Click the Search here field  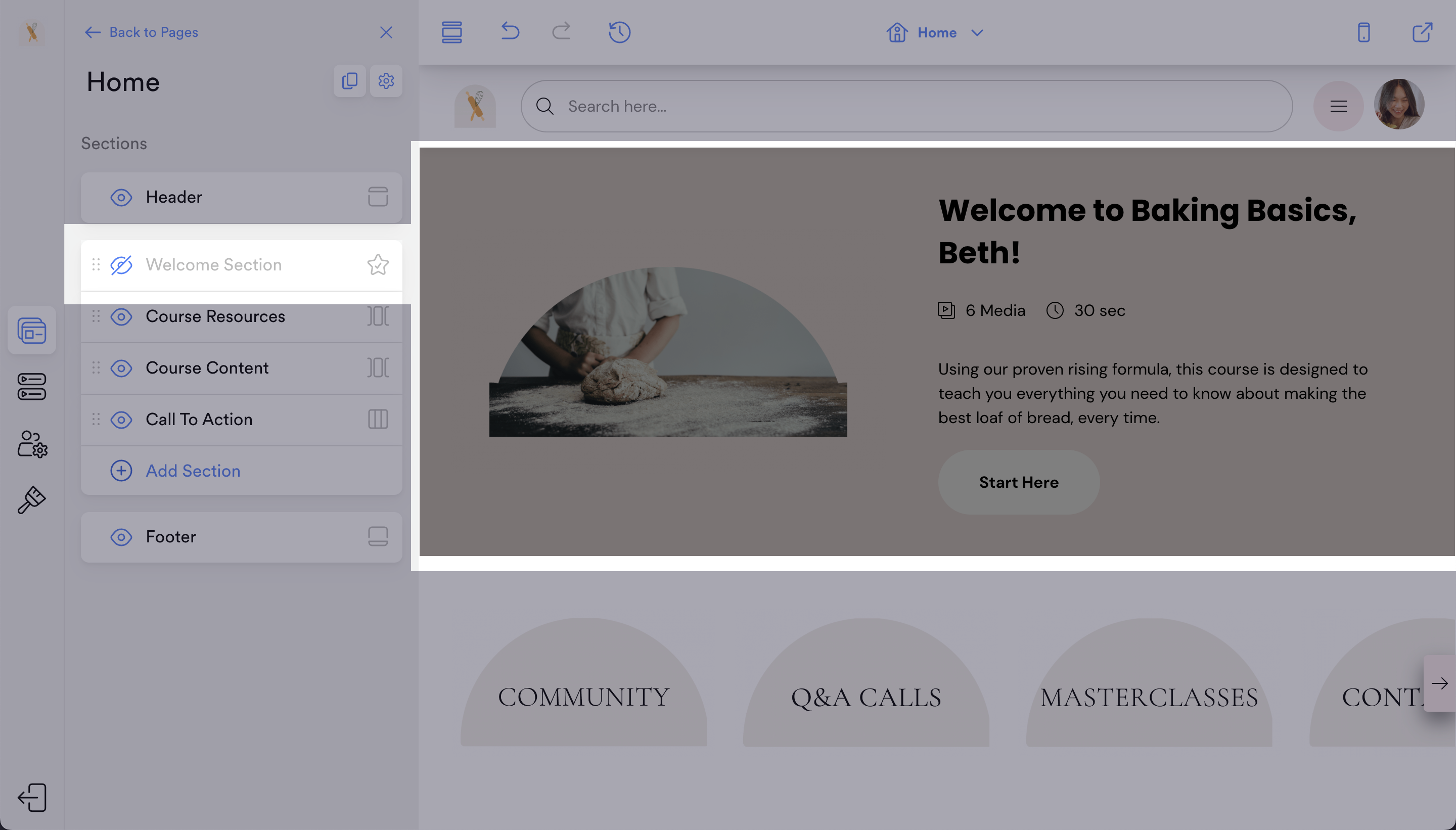tap(906, 106)
